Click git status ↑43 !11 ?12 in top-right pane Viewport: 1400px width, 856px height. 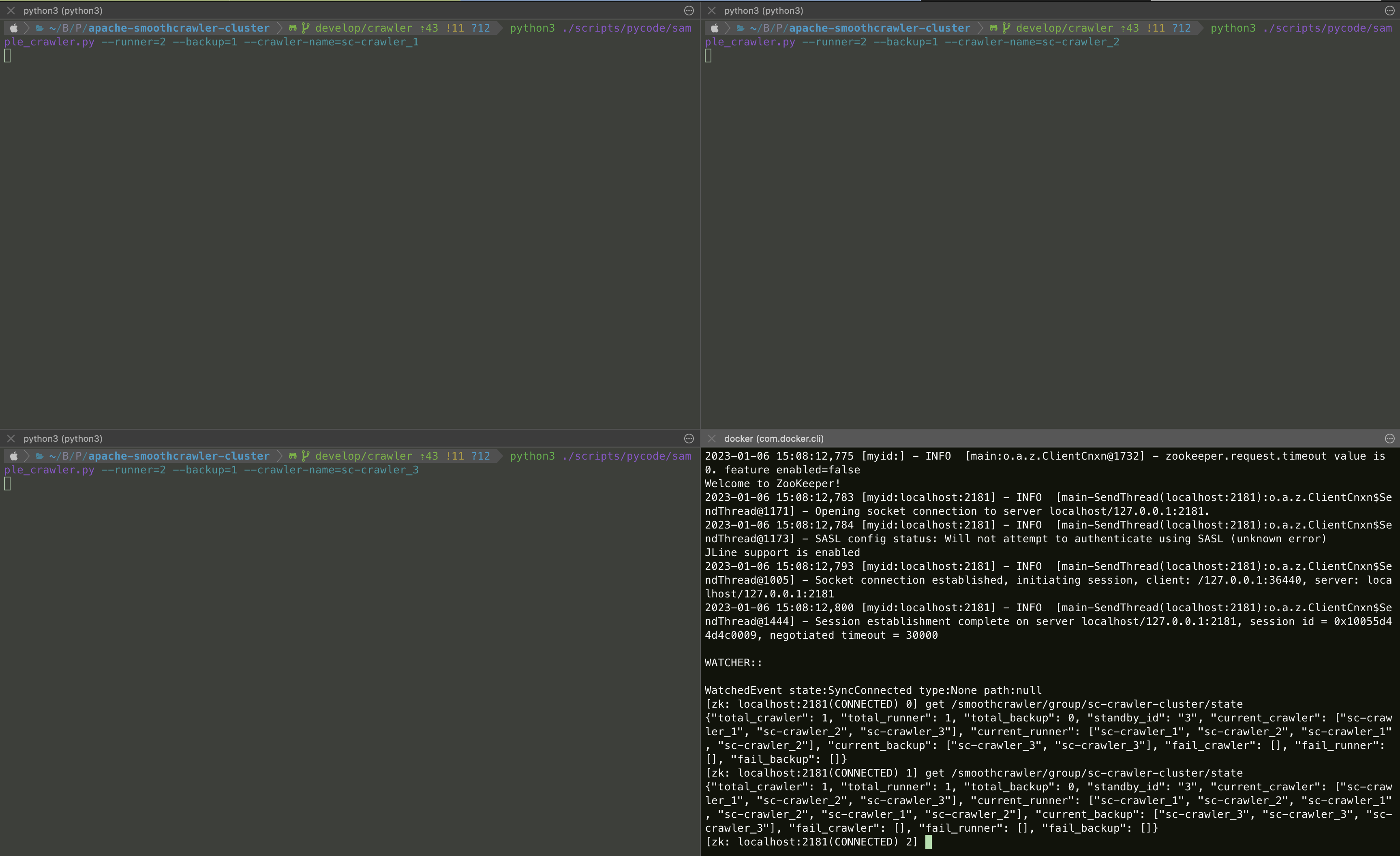coord(1155,28)
